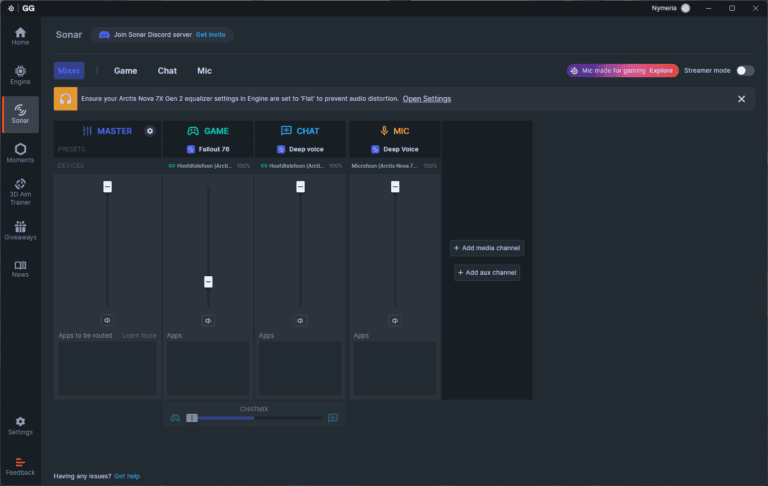The height and width of the screenshot is (486, 768).
Task: Click the Open Settings link
Action: 427,99
